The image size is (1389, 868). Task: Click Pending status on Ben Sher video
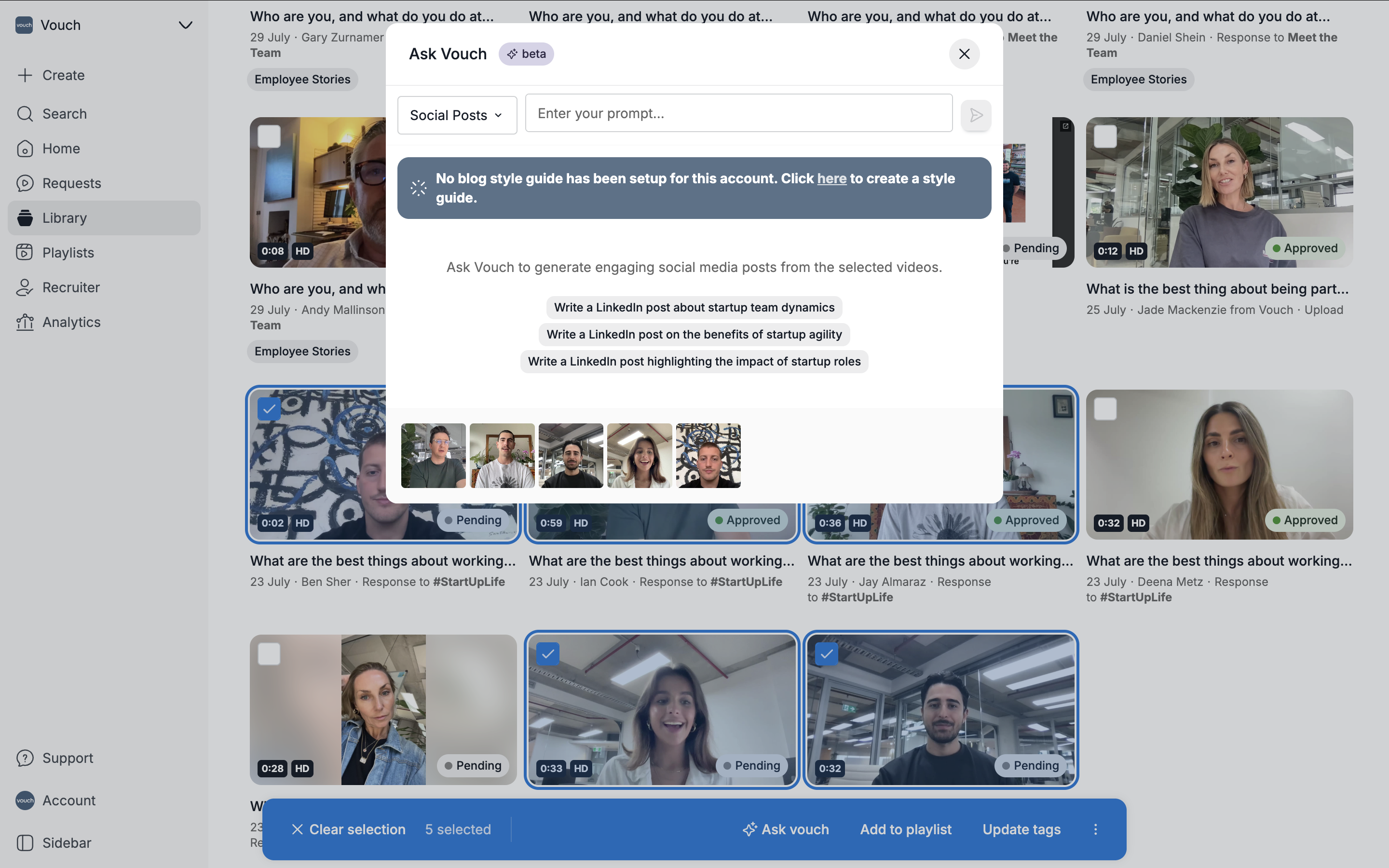pyautogui.click(x=473, y=520)
